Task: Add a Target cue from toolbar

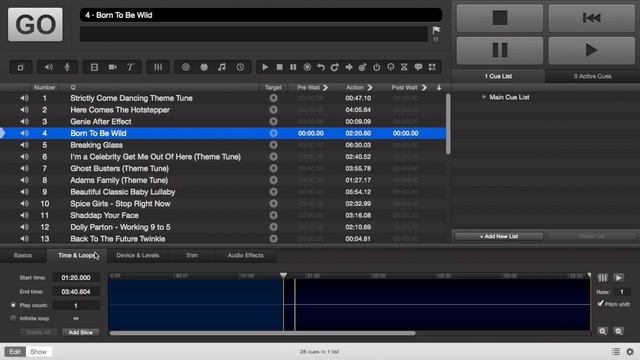Action: point(362,67)
